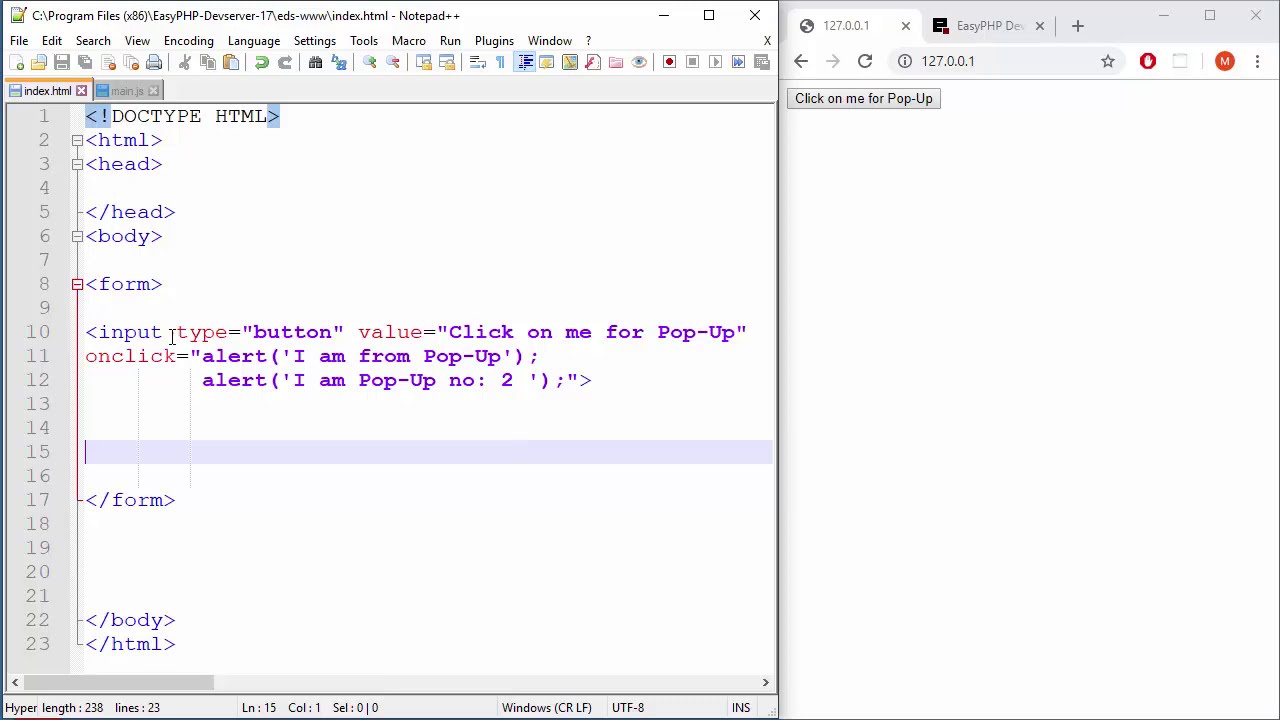Open the File menu
Image resolution: width=1280 pixels, height=720 pixels.
click(x=19, y=41)
